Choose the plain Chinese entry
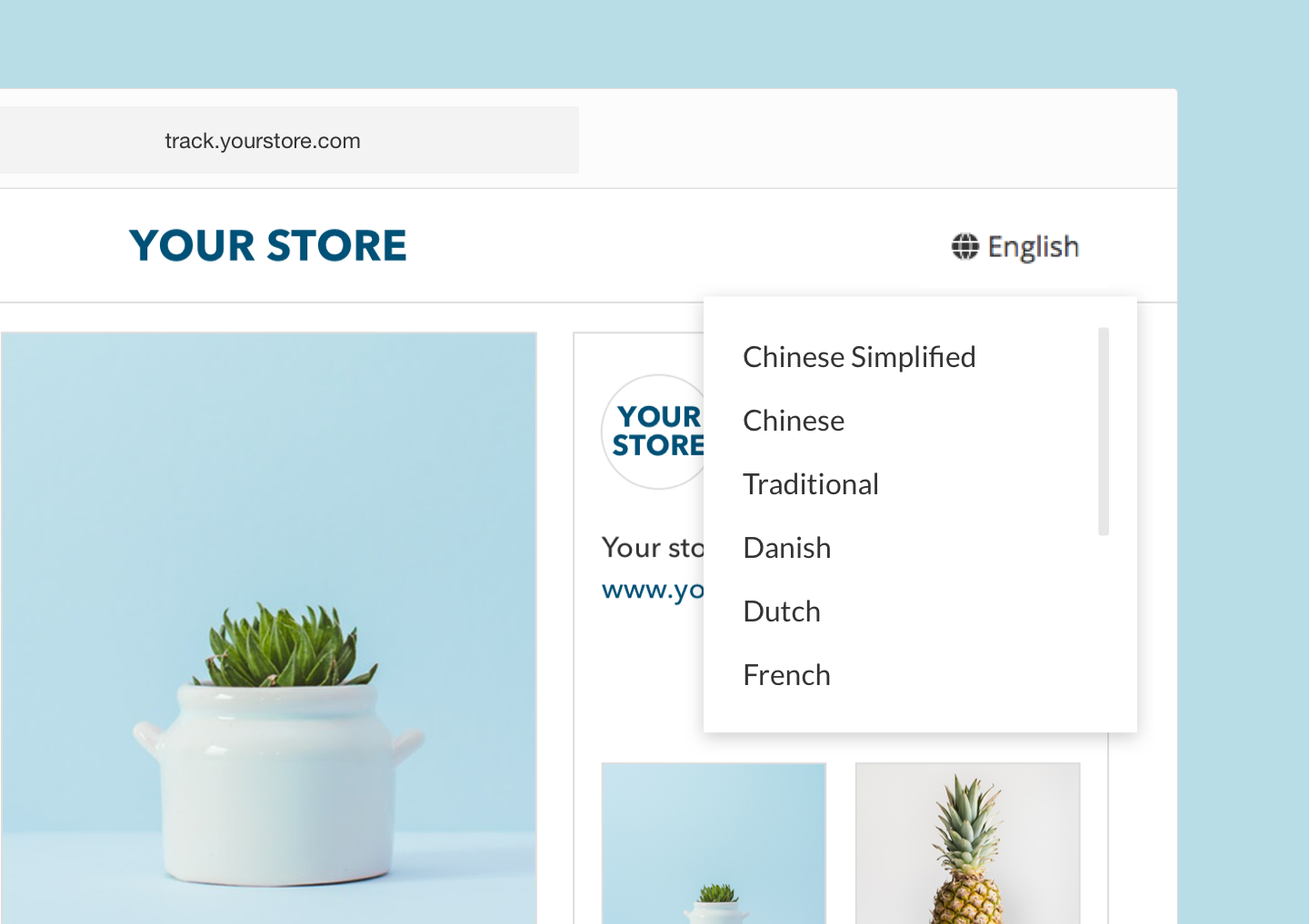Screen dimensions: 1309x924 794,421
